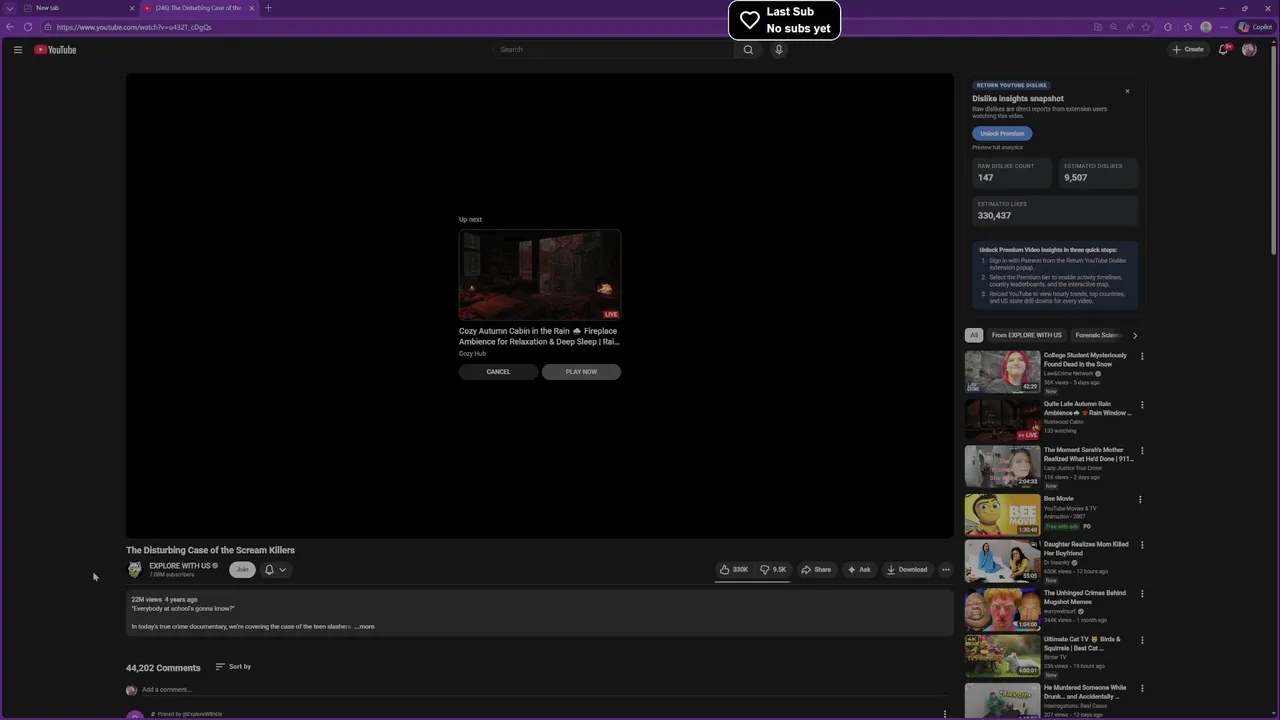Viewport: 1280px width, 720px height.
Task: Open YouTube account avatar menu
Action: 1249,49
